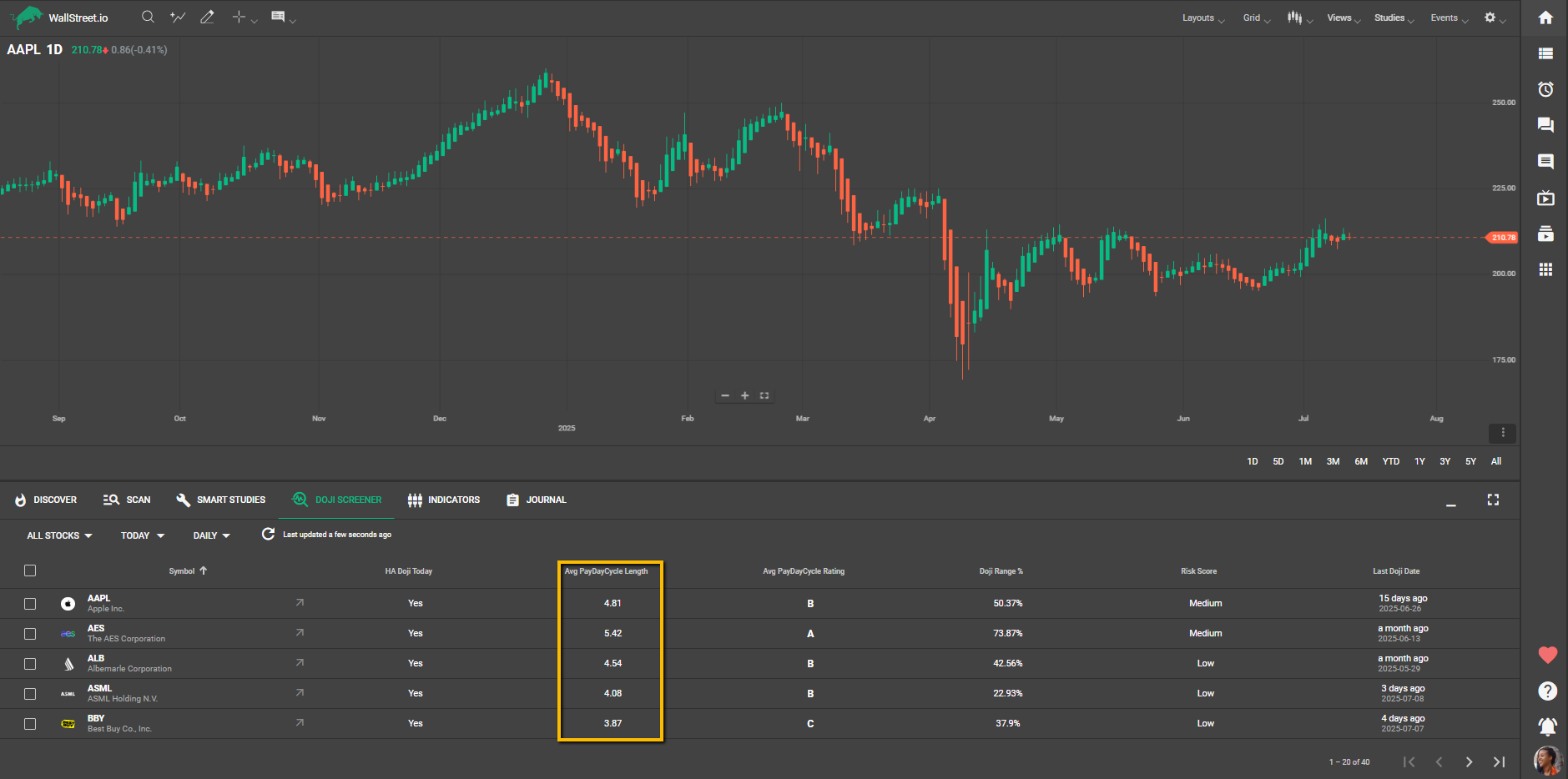Viewport: 1568px width, 779px height.
Task: Set chart range to 1M
Action: coord(1305,461)
